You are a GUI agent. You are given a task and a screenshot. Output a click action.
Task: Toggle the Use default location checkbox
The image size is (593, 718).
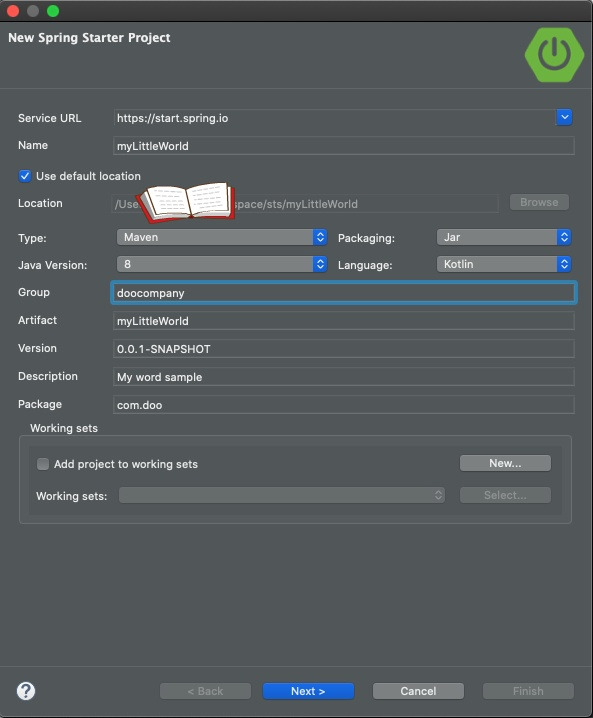click(25, 176)
